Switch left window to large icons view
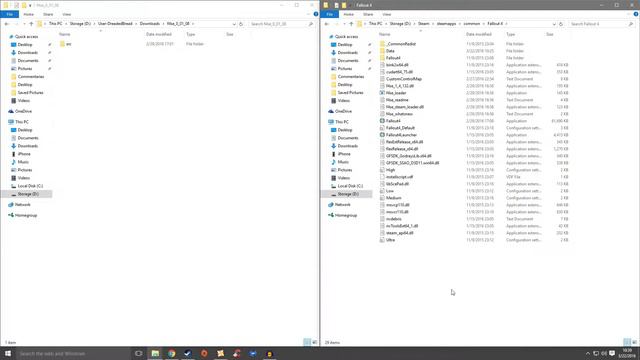This screenshot has width=640, height=360. coord(314,342)
